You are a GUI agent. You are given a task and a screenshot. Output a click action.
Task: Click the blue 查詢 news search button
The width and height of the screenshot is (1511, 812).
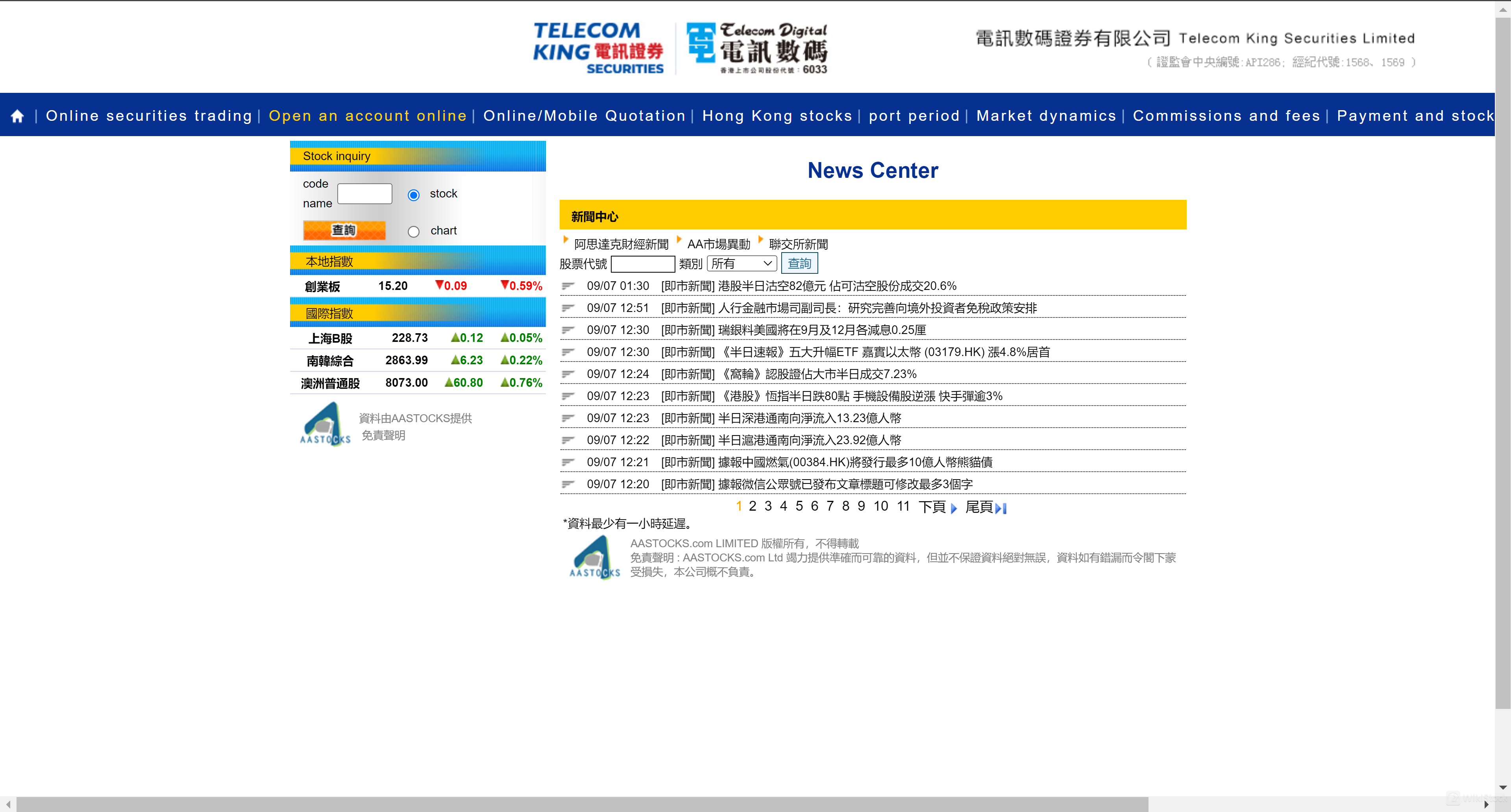[799, 264]
